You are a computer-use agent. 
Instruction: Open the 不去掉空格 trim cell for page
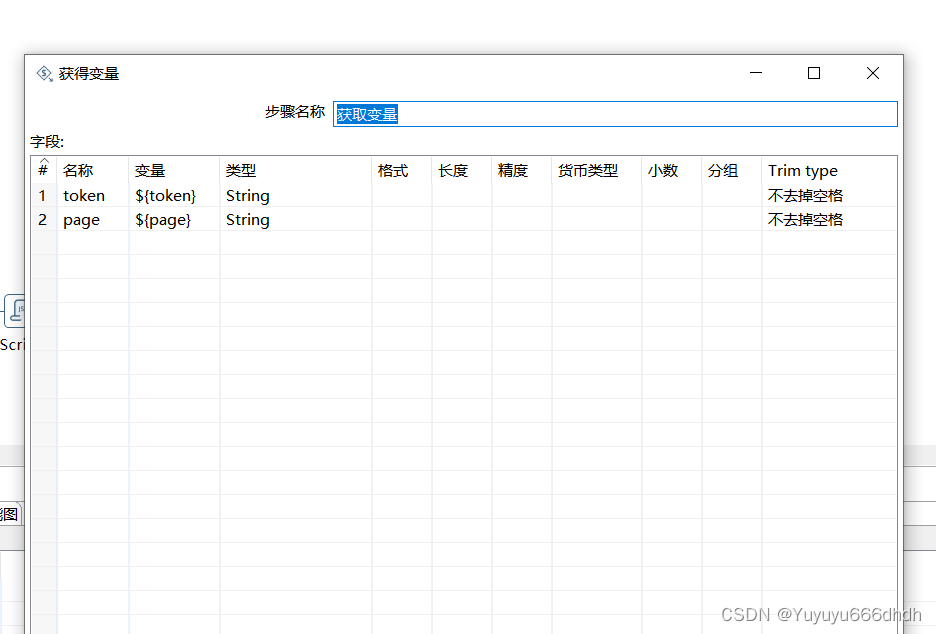[x=829, y=219]
